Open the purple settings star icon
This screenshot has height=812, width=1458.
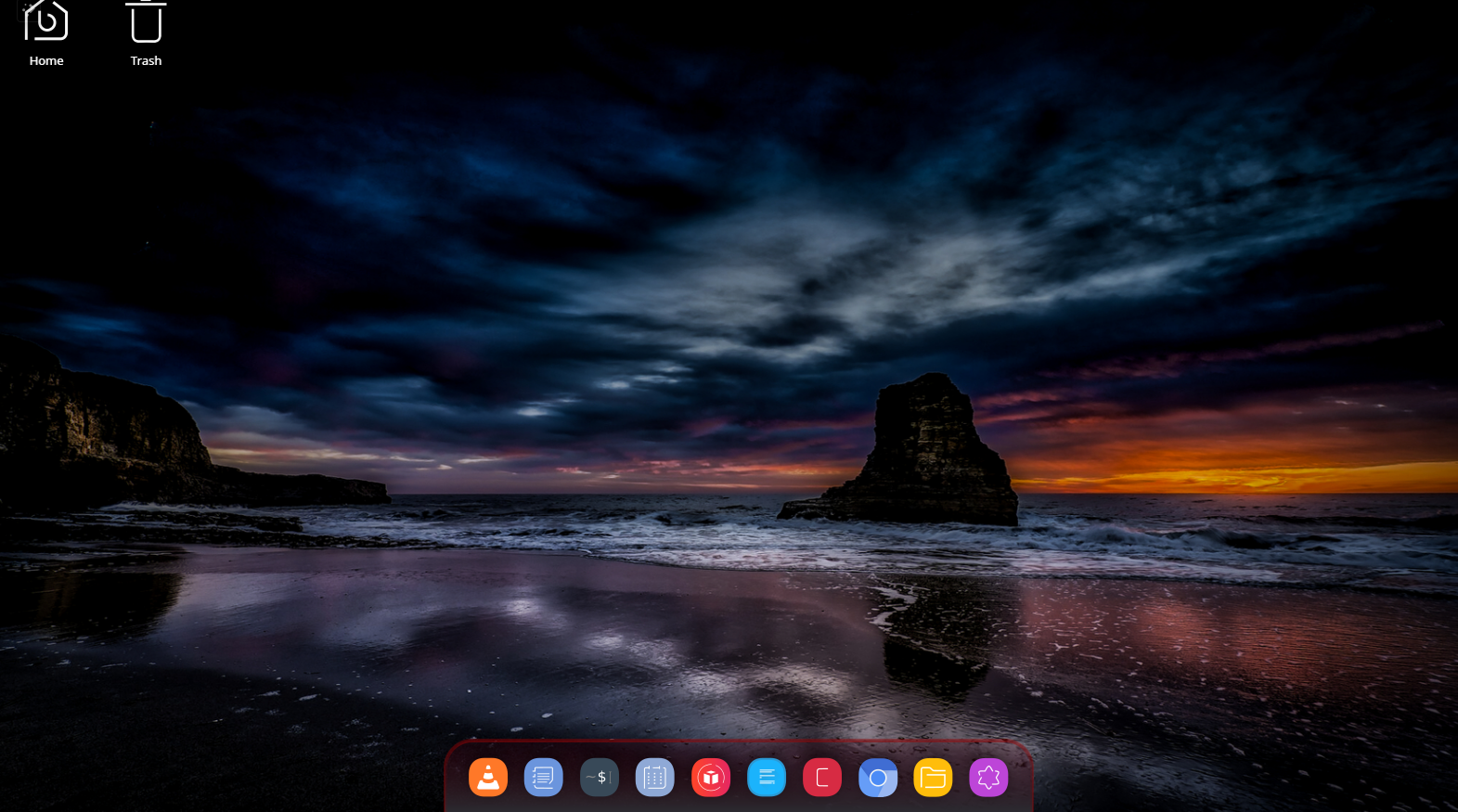(x=989, y=778)
